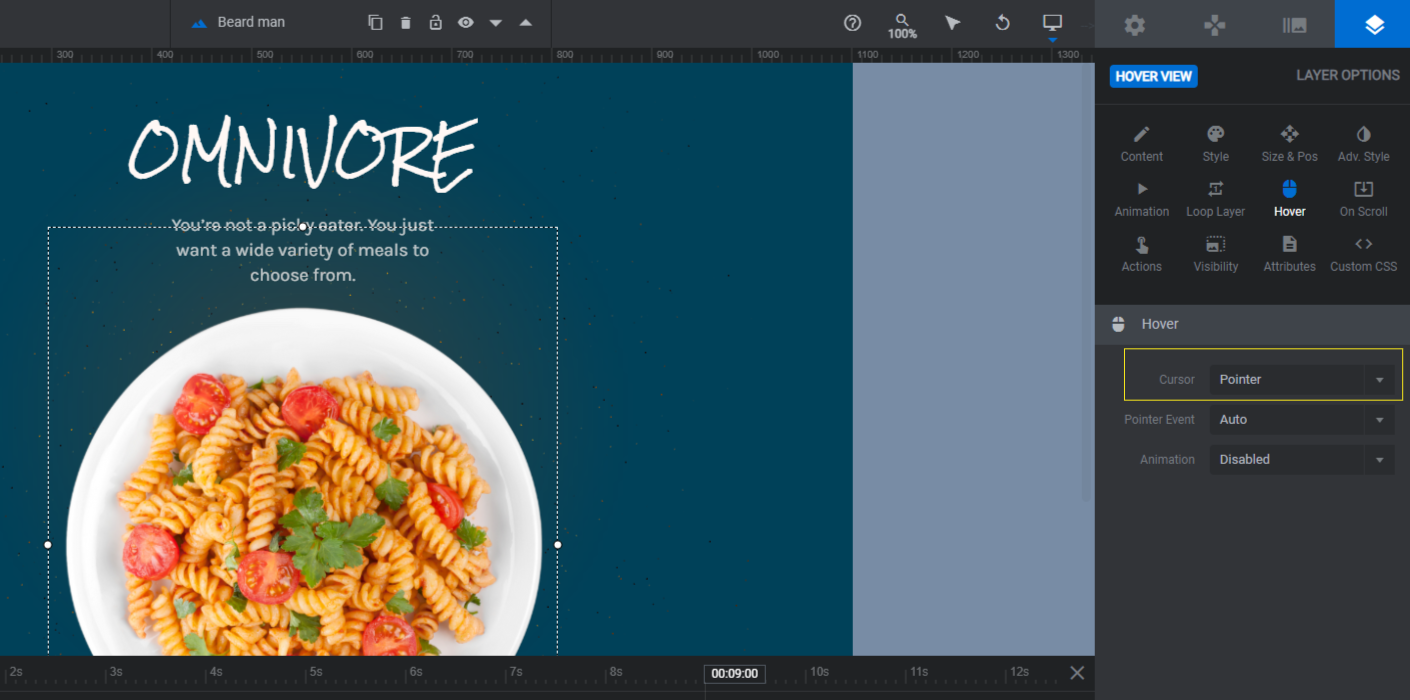Open the Attributes layer options

[1289, 254]
